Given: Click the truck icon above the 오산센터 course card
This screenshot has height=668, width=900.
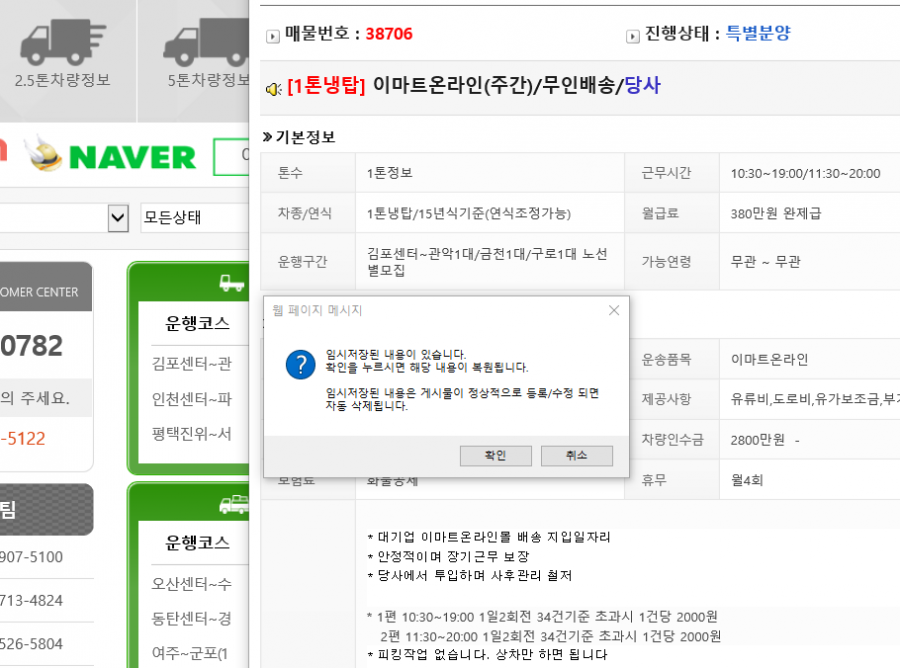Looking at the screenshot, I should pos(234,504).
